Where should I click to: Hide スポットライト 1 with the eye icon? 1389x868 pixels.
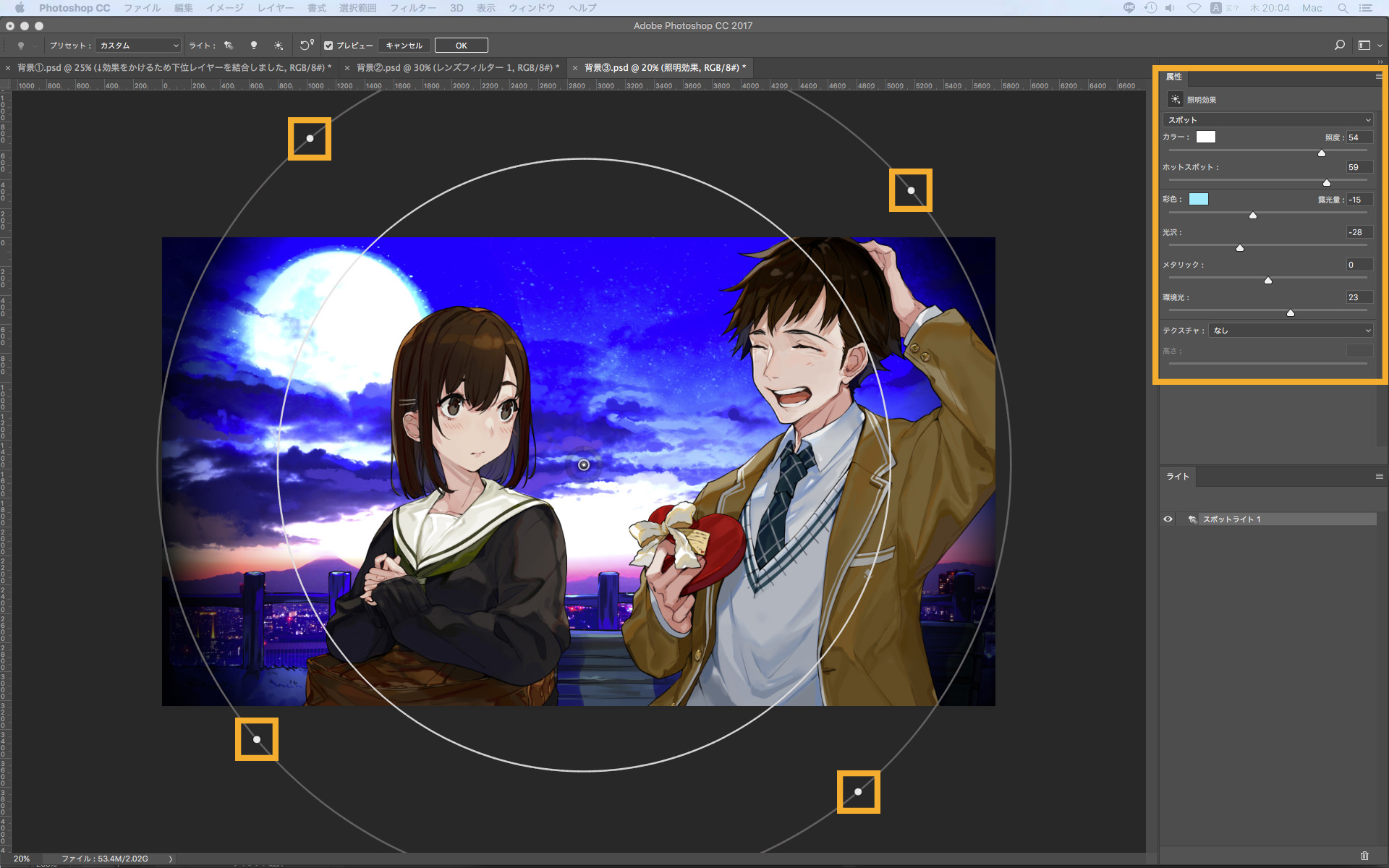[1168, 519]
